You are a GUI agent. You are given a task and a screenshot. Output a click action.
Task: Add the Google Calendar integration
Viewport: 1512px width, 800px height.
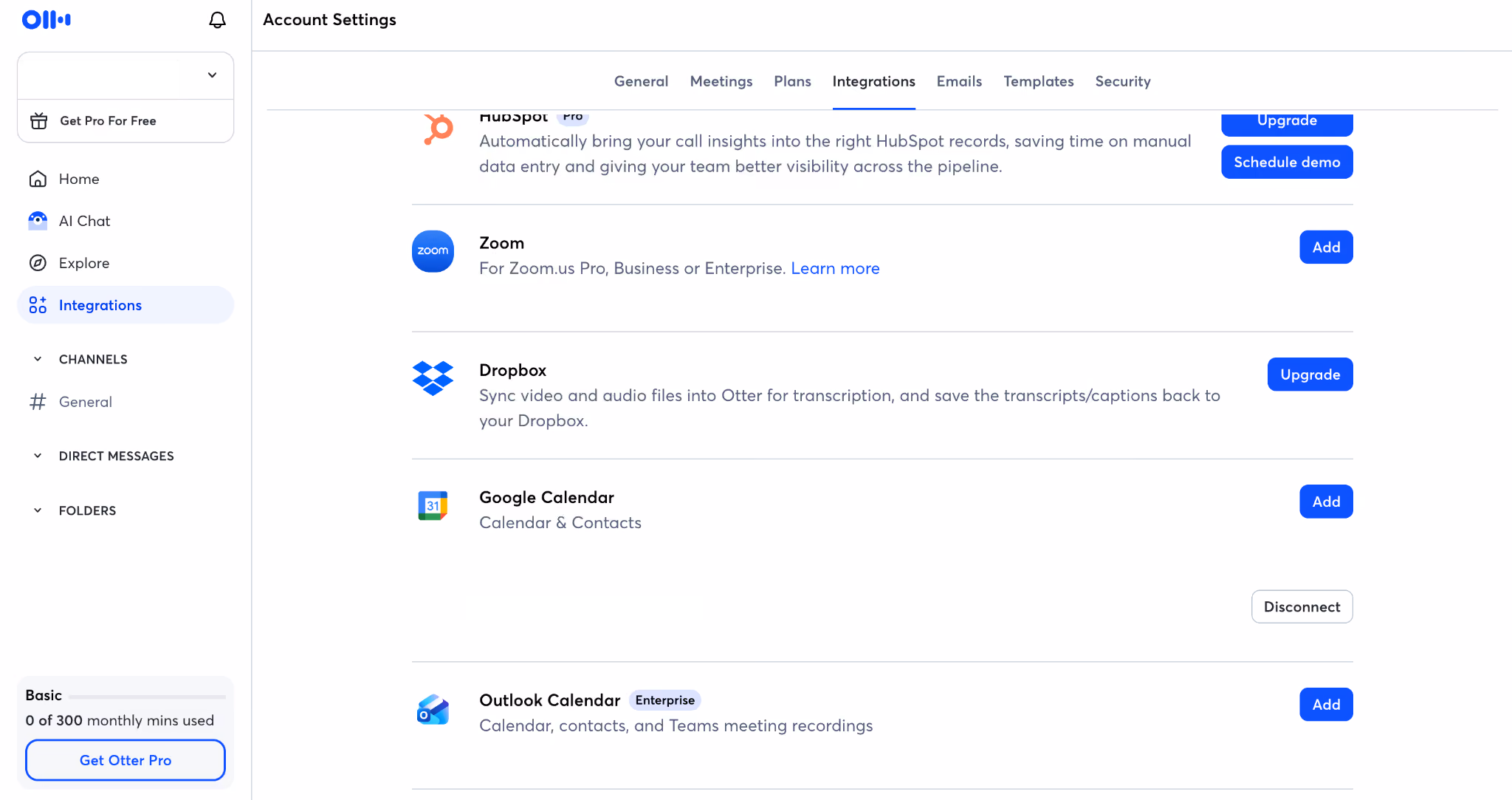[x=1326, y=502]
